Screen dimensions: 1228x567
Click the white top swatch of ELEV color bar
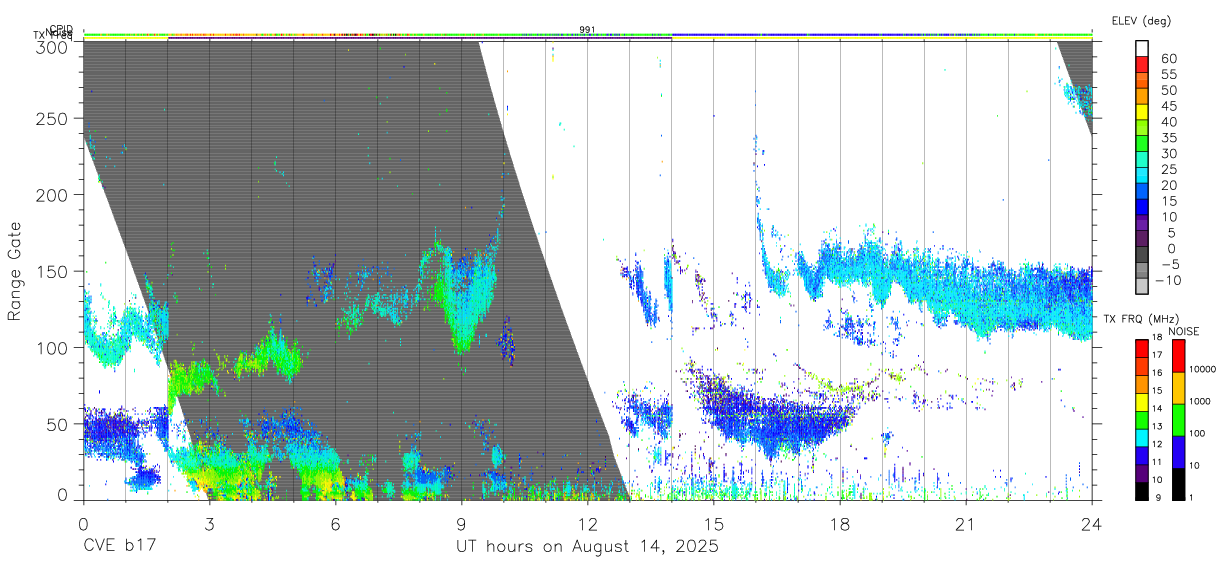[x=1142, y=48]
